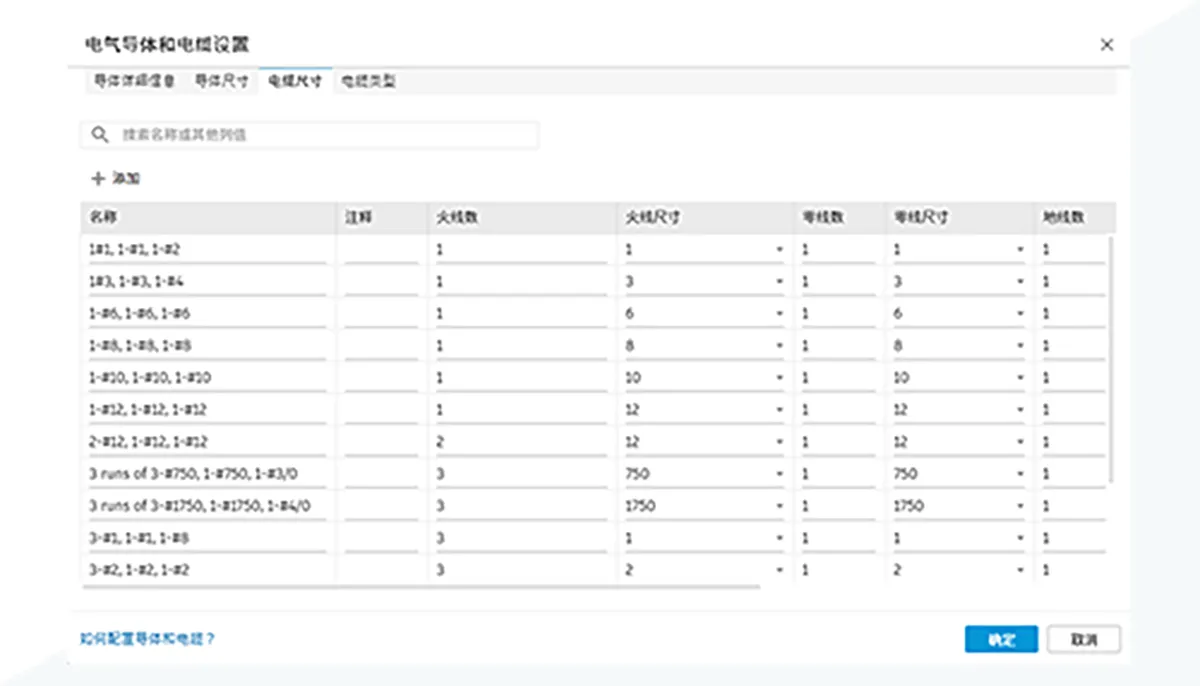Switch to the 导体详细信息 tab

pyautogui.click(x=134, y=82)
